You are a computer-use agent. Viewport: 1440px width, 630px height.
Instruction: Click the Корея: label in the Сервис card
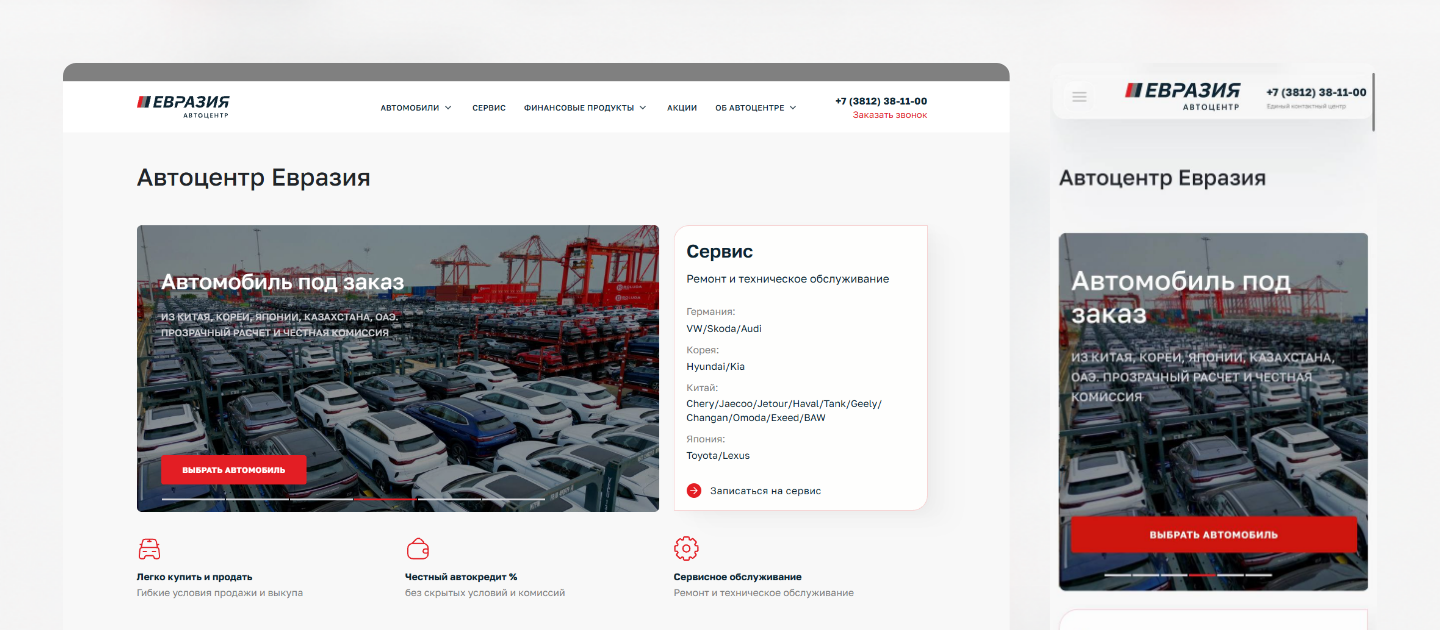click(x=703, y=350)
